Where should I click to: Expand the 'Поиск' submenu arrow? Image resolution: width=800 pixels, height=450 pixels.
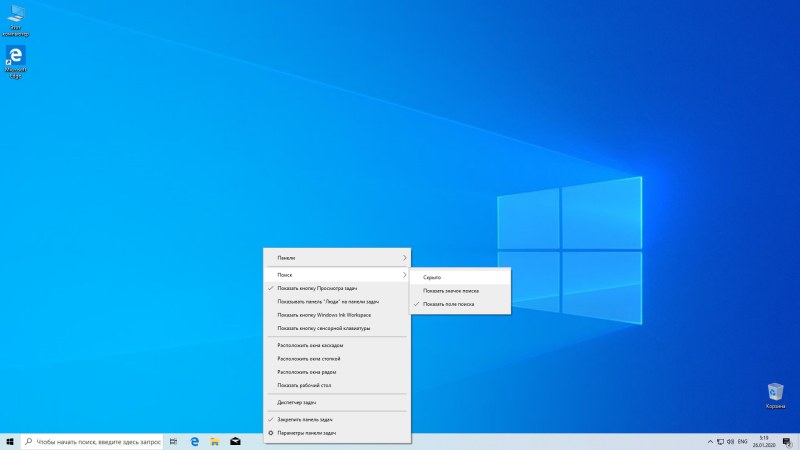(x=404, y=274)
